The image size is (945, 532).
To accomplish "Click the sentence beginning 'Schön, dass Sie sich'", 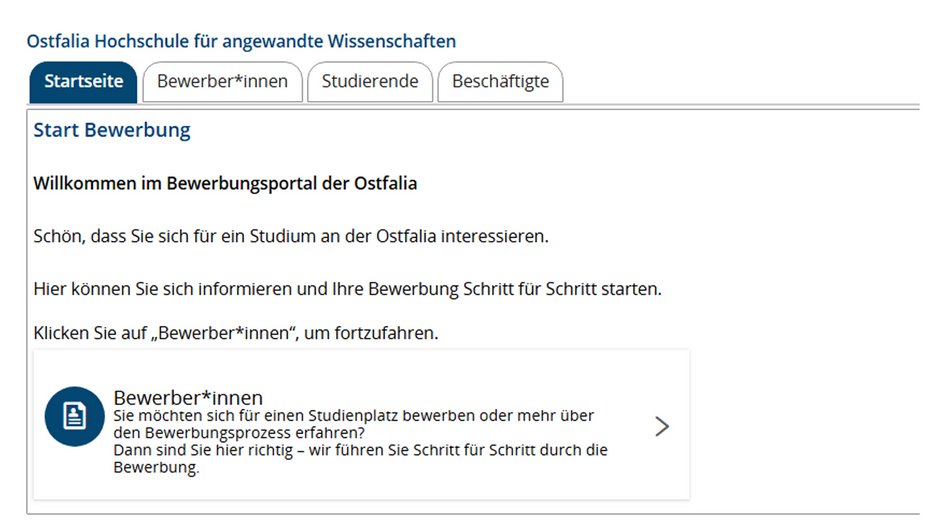I will (291, 236).
